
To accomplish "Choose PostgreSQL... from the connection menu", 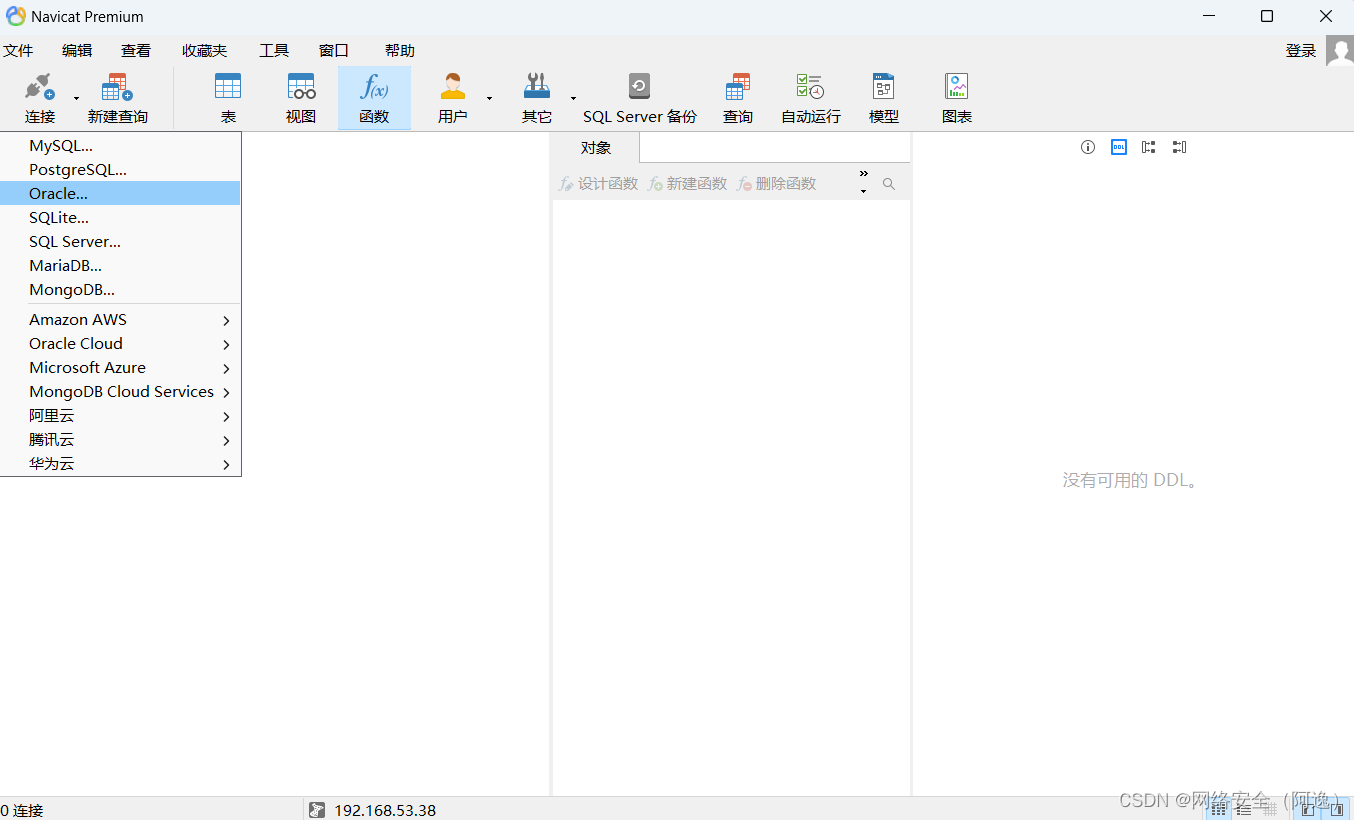I will coord(120,170).
